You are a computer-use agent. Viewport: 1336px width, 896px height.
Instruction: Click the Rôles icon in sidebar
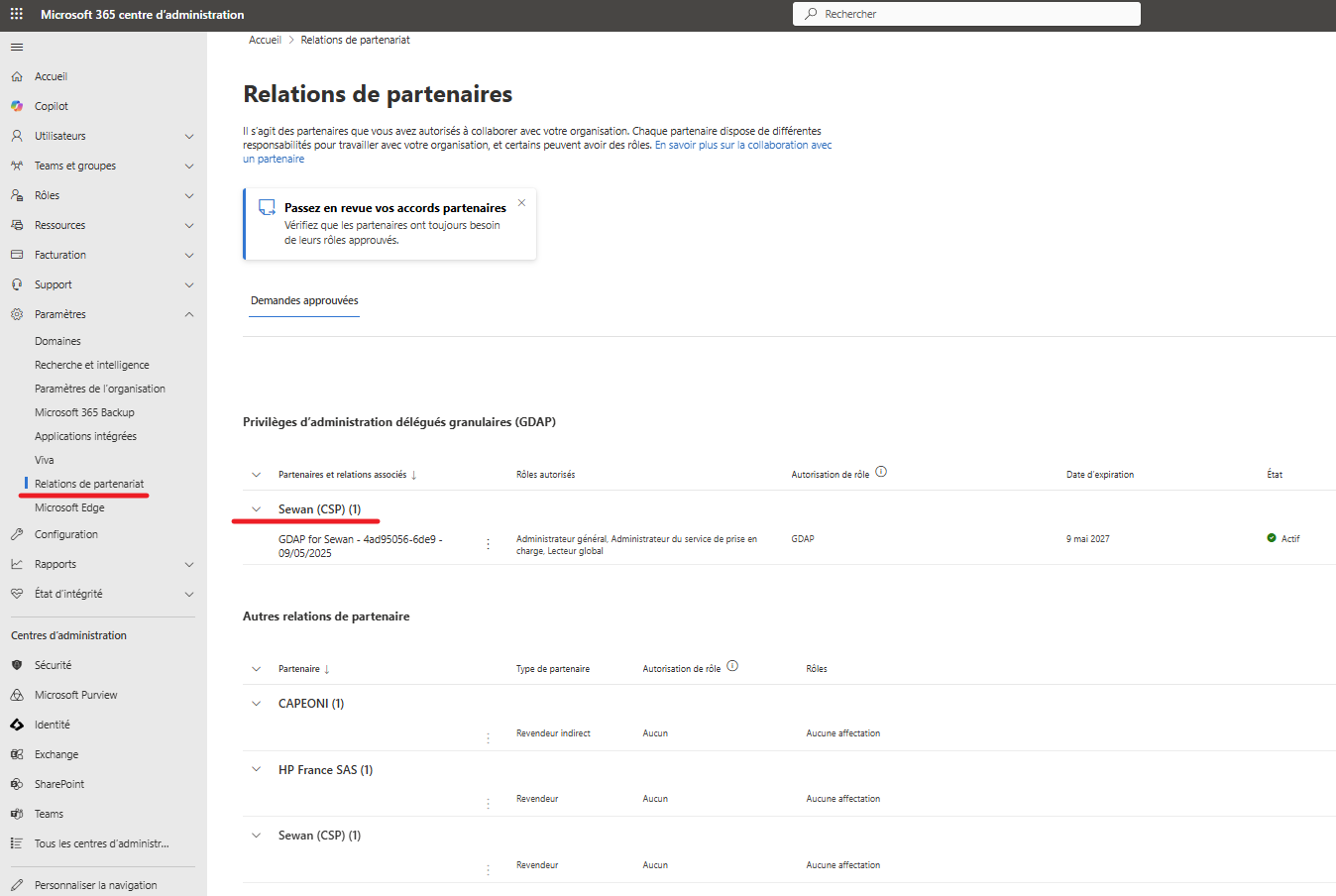(17, 195)
